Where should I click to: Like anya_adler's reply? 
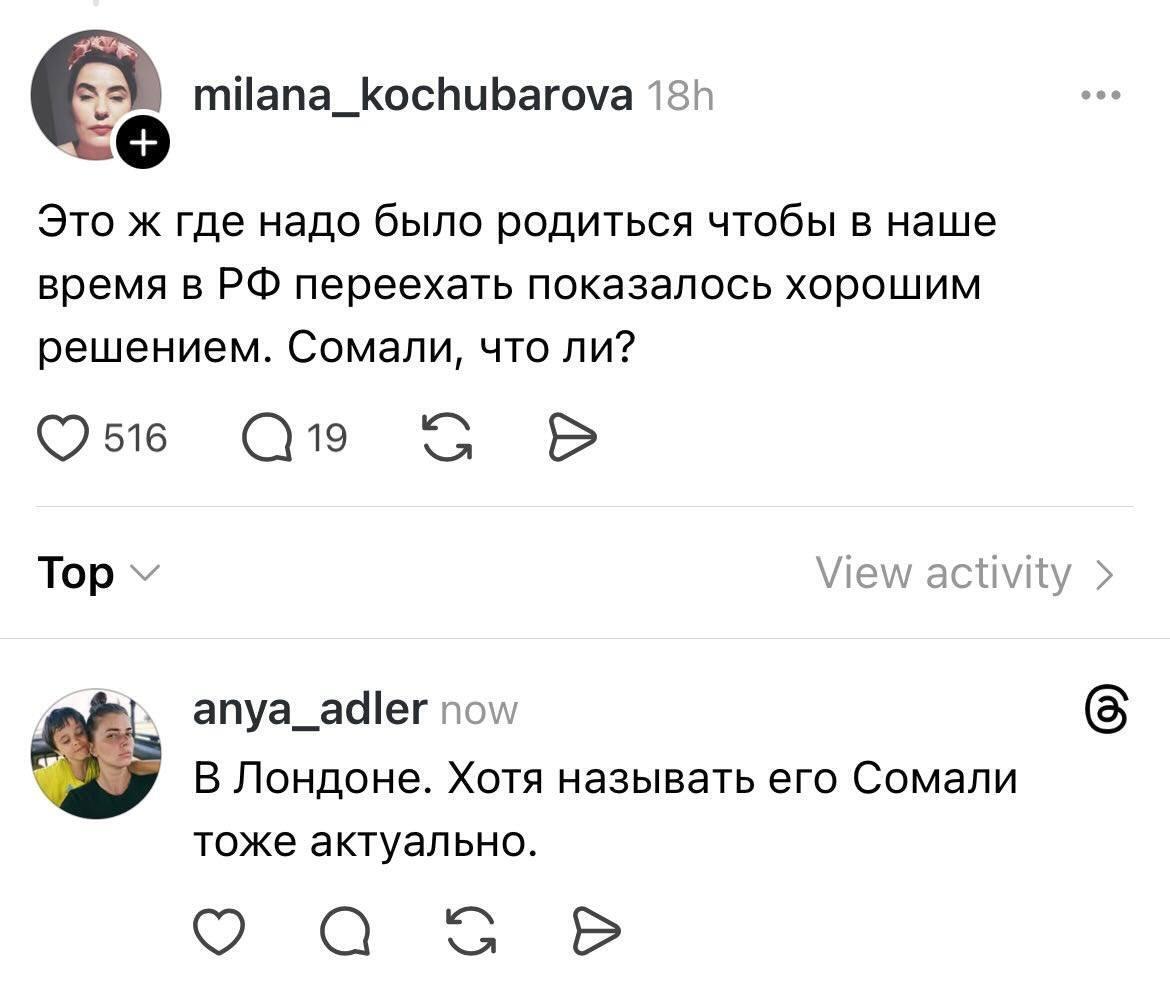217,932
